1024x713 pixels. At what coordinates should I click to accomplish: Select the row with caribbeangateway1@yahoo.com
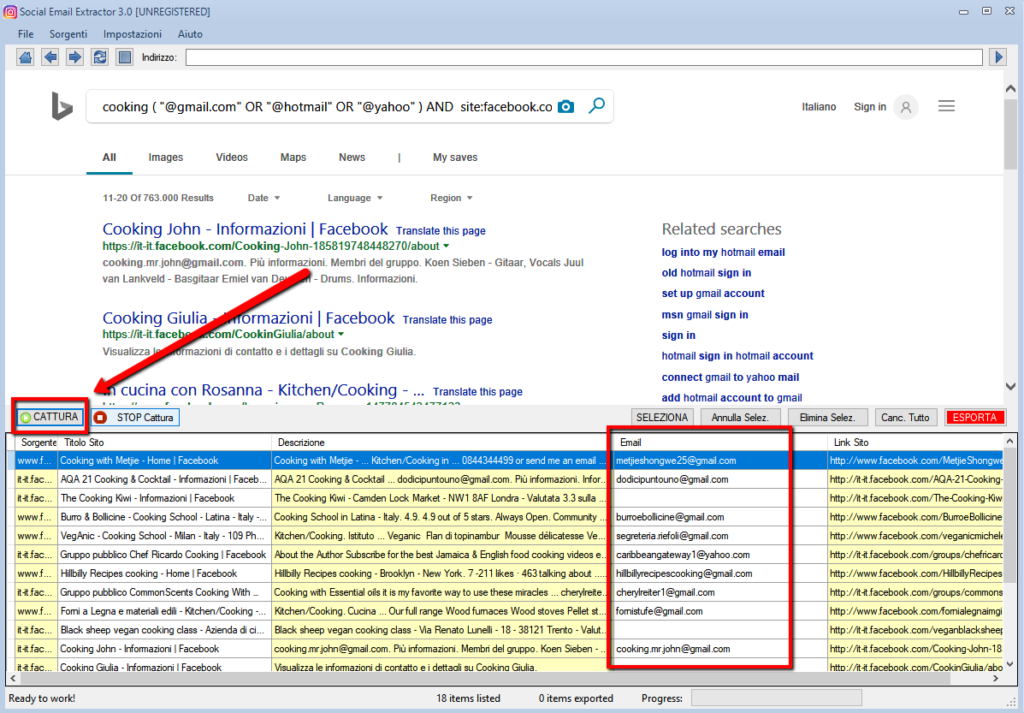[509, 555]
